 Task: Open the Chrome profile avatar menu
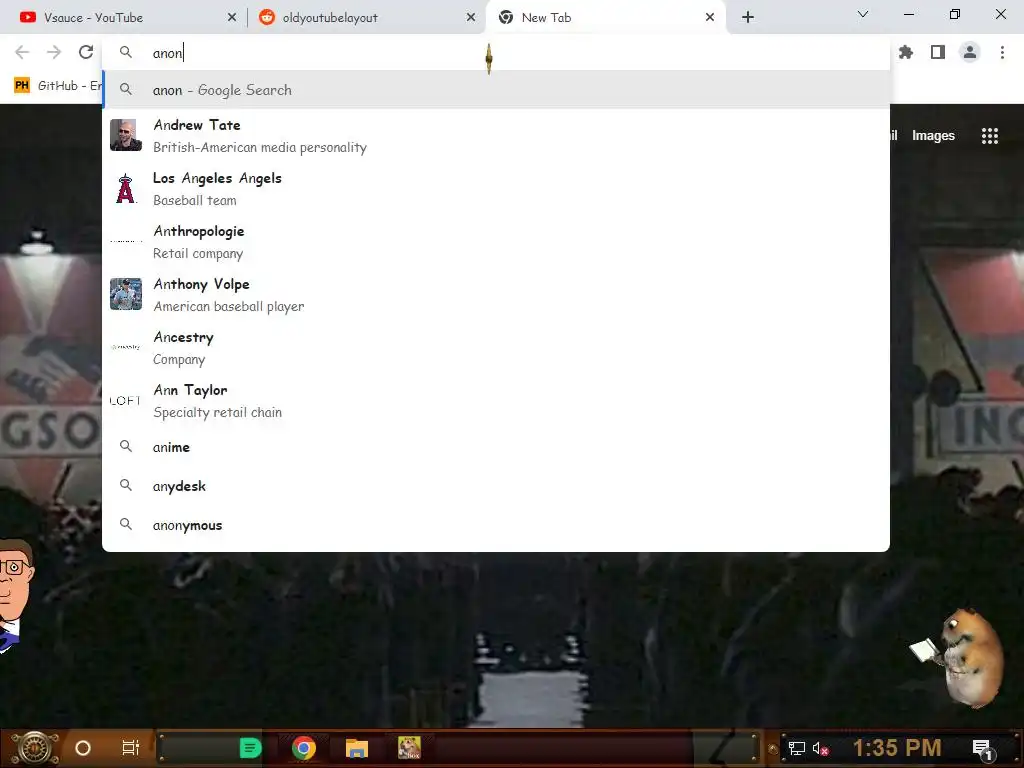(970, 52)
